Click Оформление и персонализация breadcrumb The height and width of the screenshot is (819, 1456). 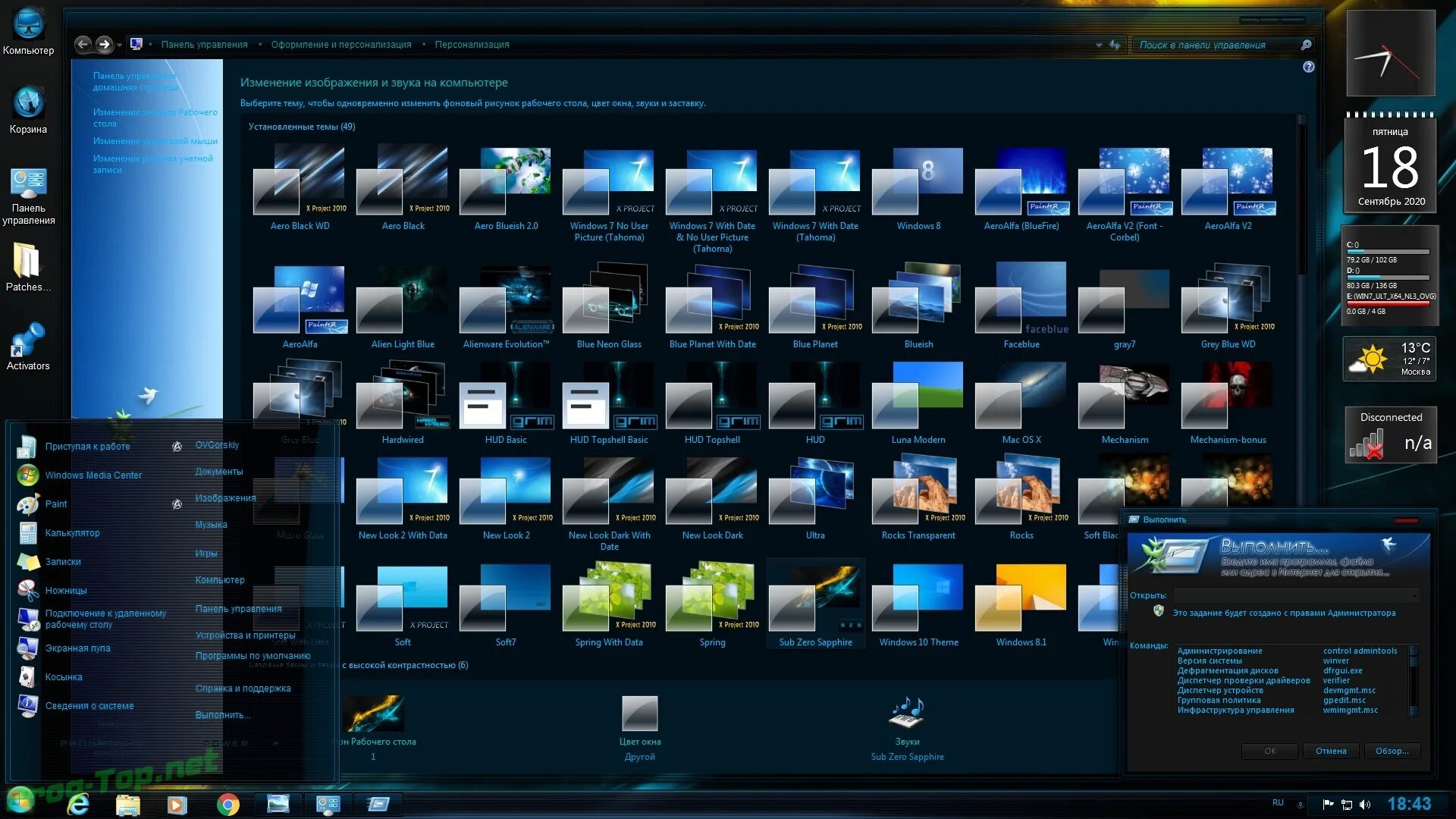[x=341, y=45]
